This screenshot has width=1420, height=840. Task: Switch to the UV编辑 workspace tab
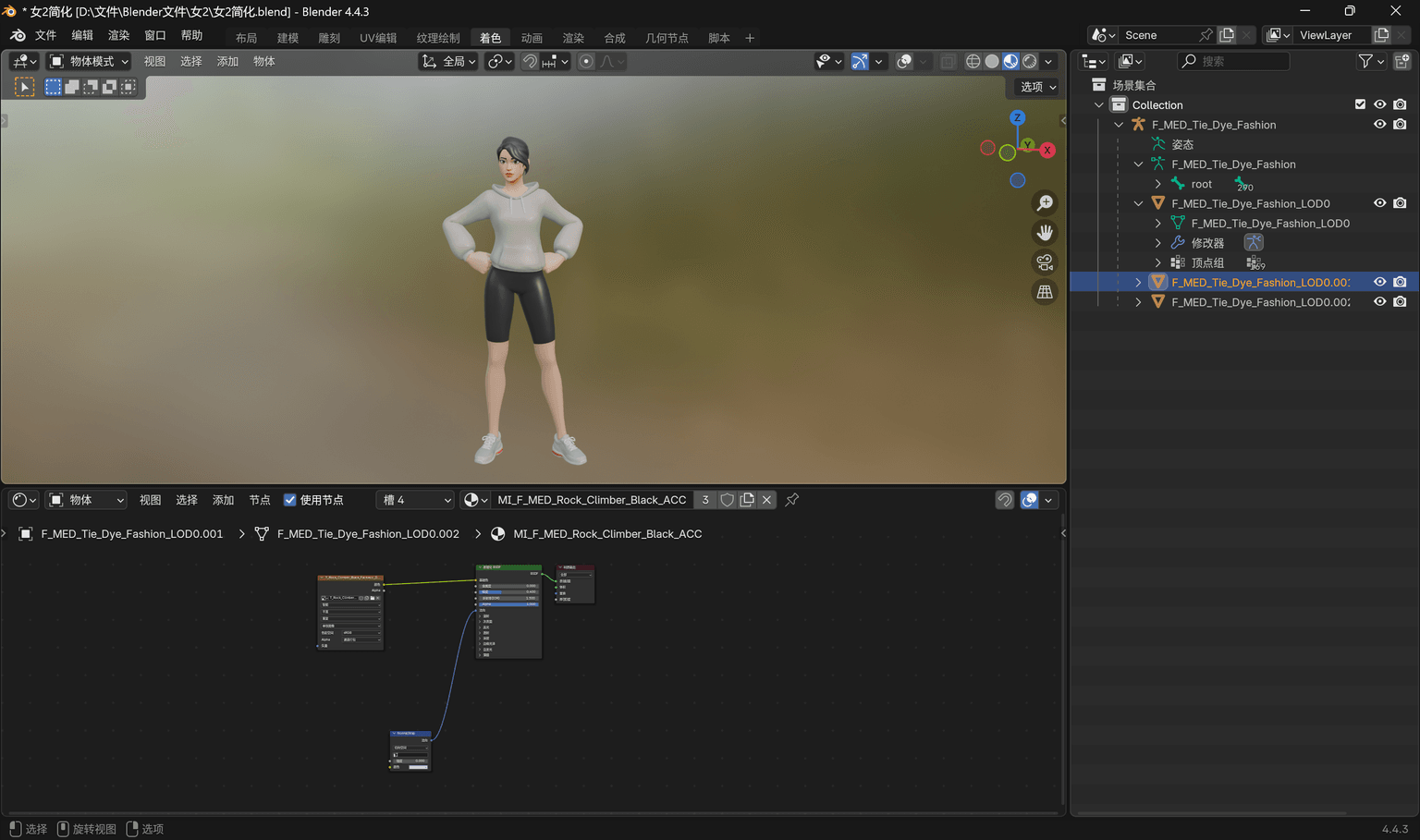click(378, 38)
